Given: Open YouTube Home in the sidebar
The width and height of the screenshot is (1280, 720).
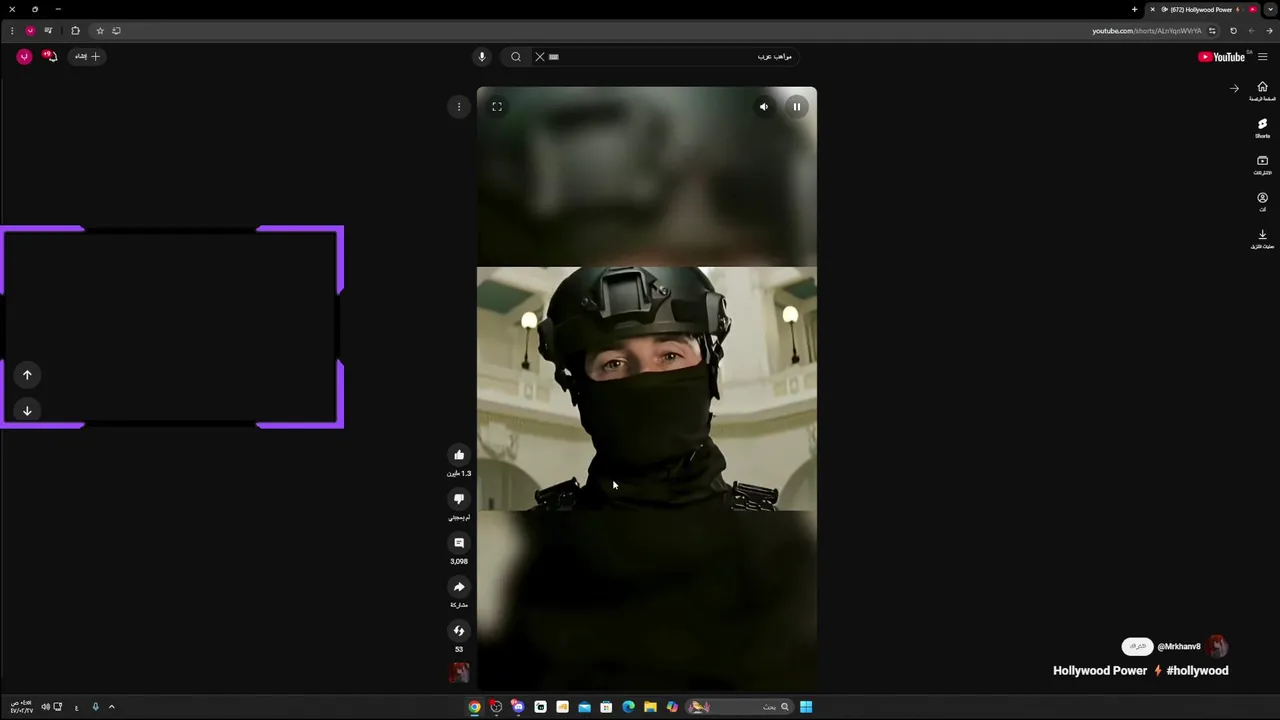Looking at the screenshot, I should 1262,91.
